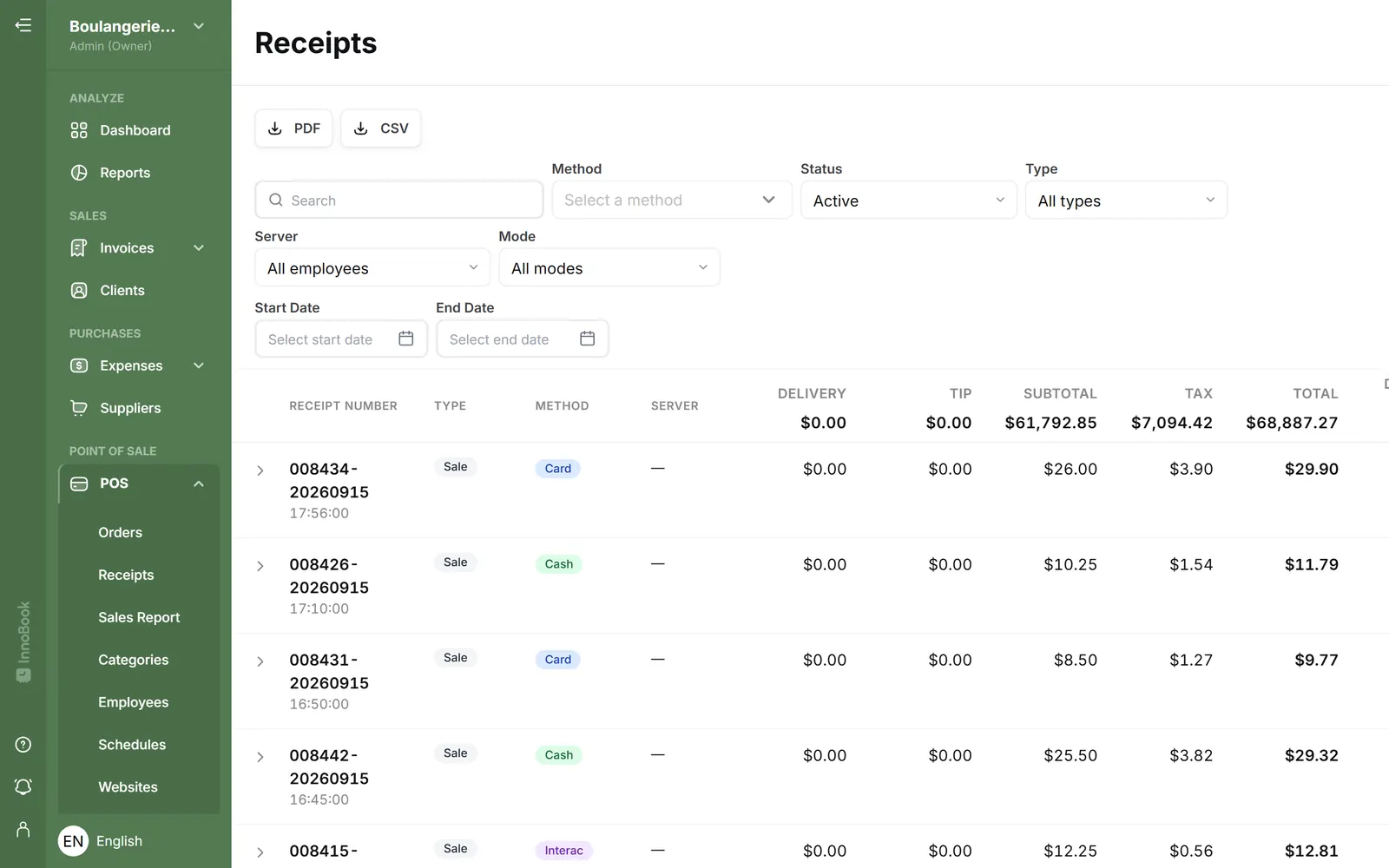The image size is (1389, 868).
Task: Click the End Date calendar icon
Action: pos(587,339)
